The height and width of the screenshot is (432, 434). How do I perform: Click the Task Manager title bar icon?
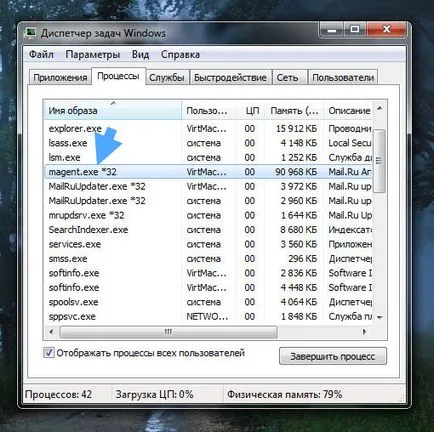(x=31, y=33)
